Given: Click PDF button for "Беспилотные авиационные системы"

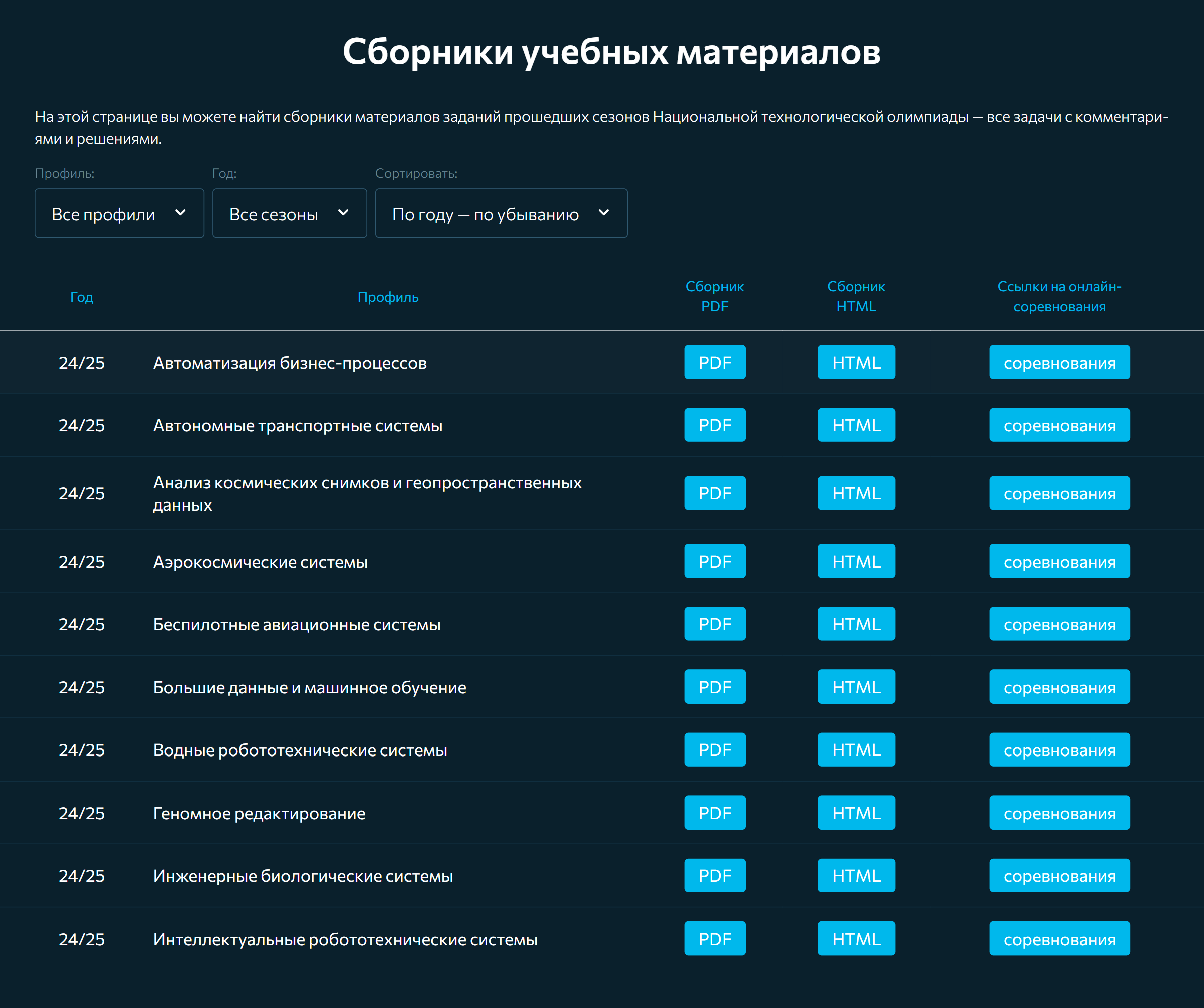Looking at the screenshot, I should tap(714, 624).
